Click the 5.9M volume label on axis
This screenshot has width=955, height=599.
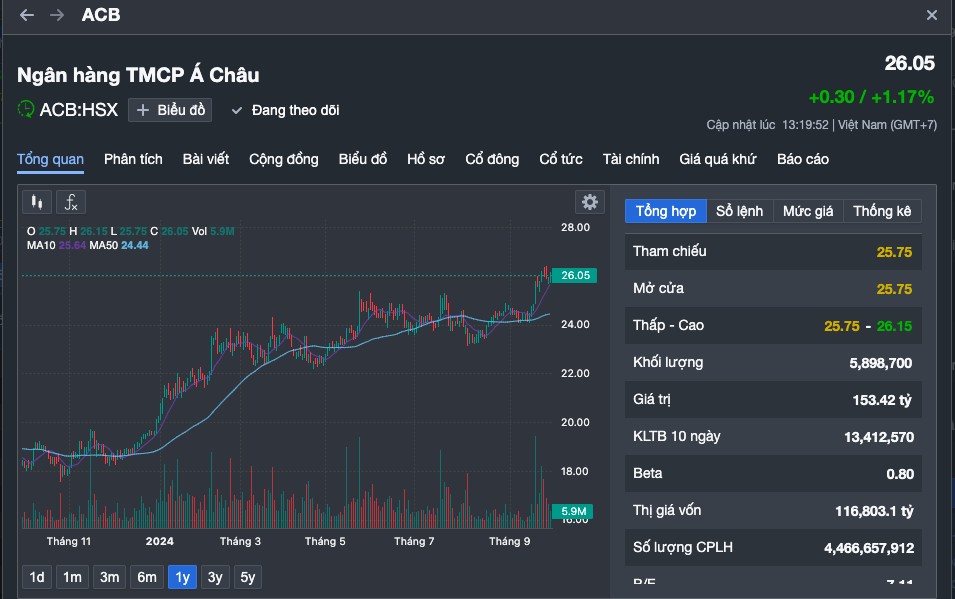coord(573,511)
